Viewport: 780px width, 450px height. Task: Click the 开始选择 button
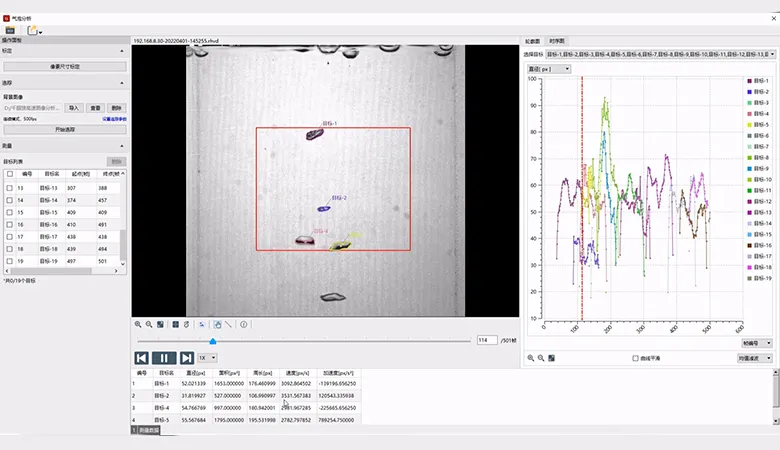64,129
